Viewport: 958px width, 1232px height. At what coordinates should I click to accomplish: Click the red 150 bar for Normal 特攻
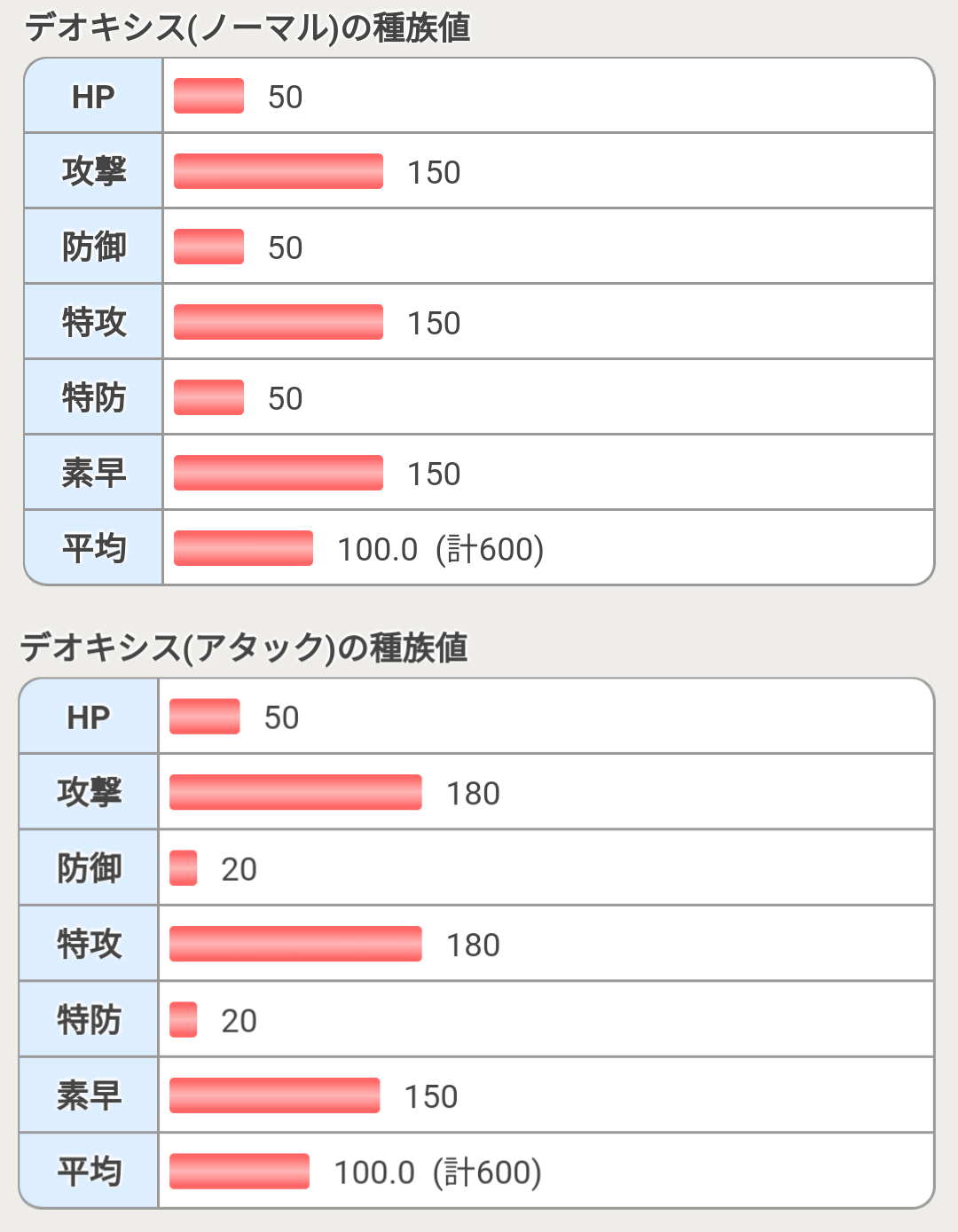point(279,322)
